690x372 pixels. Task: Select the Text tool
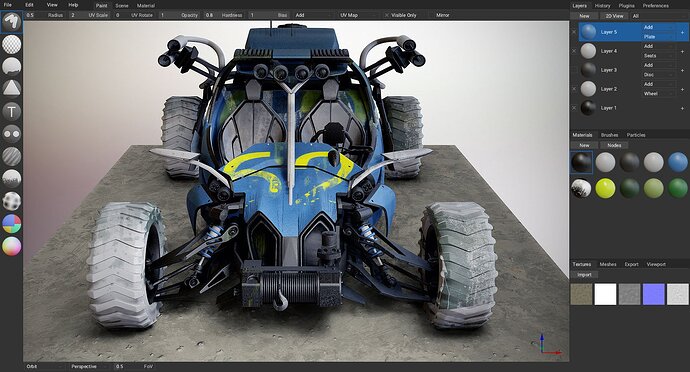pyautogui.click(x=11, y=111)
